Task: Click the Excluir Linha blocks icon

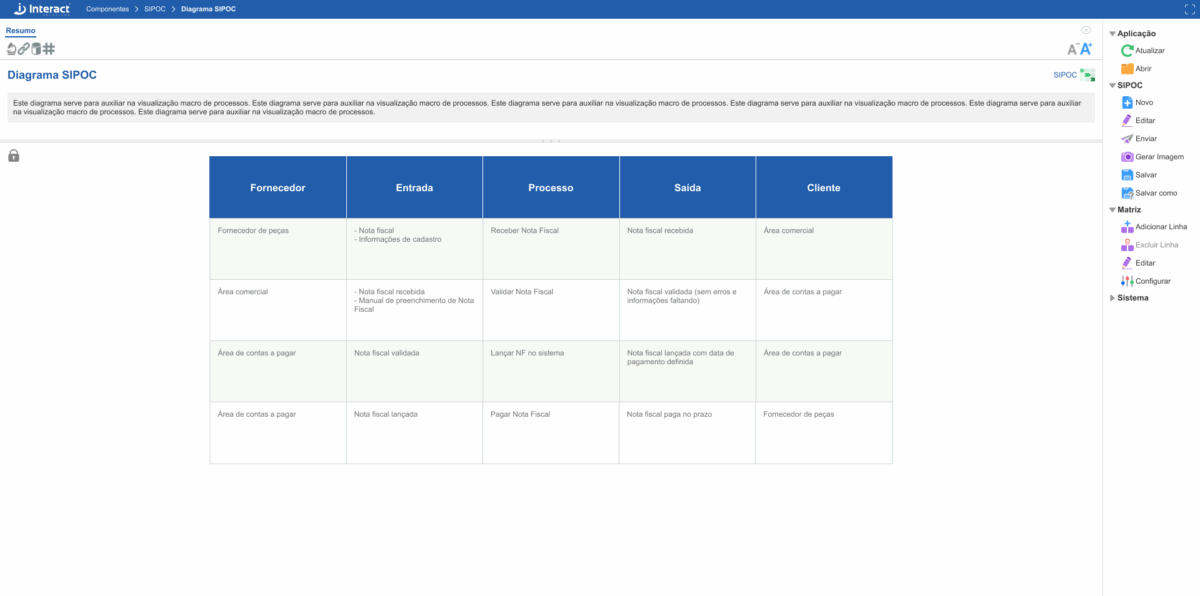Action: click(x=1127, y=245)
